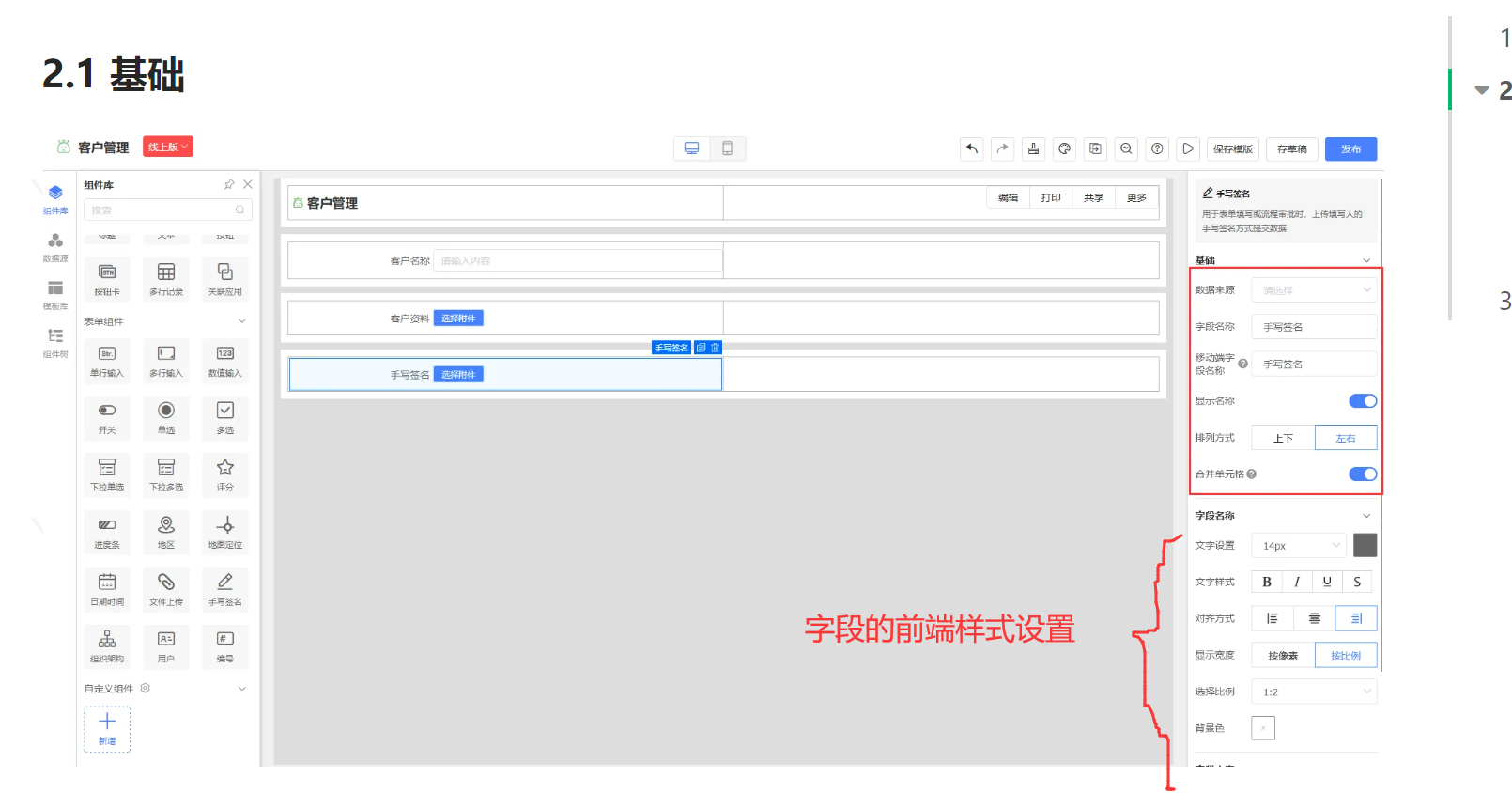The image size is (1512, 793).
Task: Switch to the 组件树 sidebar tab
Action: pos(55,343)
